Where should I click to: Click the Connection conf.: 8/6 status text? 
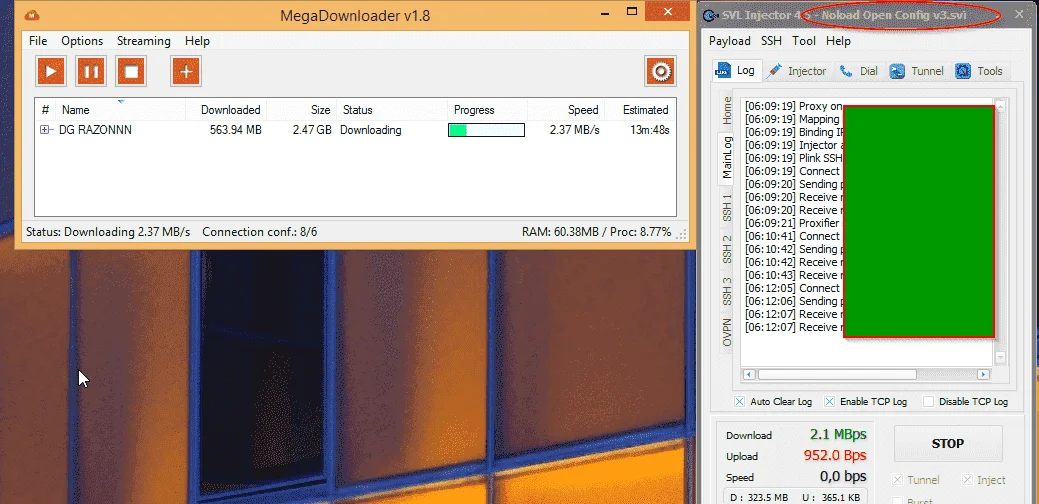coord(260,232)
